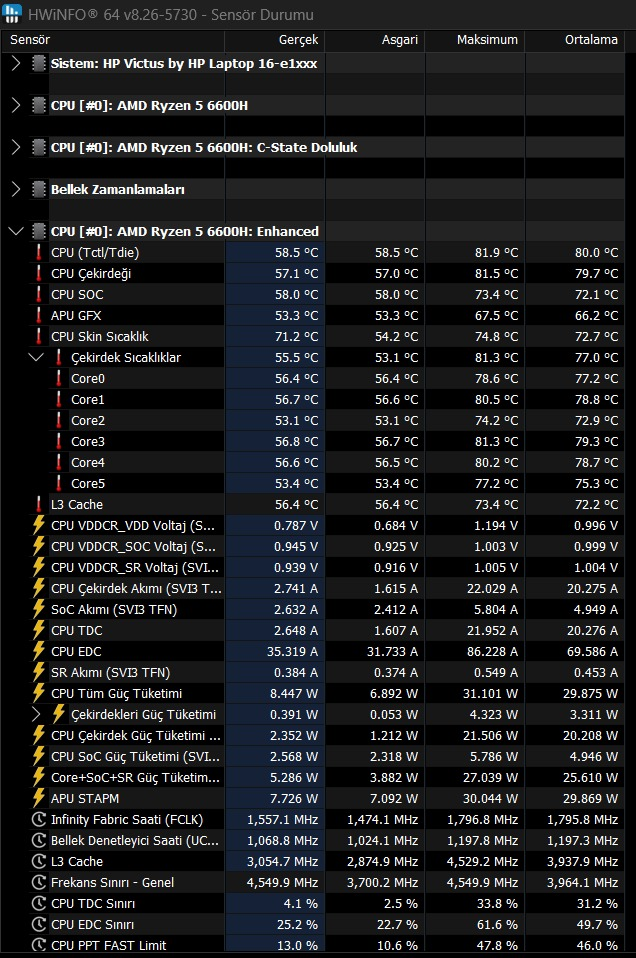
Task: Click the 81.9 °C maximum Tctl/Tdie value
Action: click(496, 252)
